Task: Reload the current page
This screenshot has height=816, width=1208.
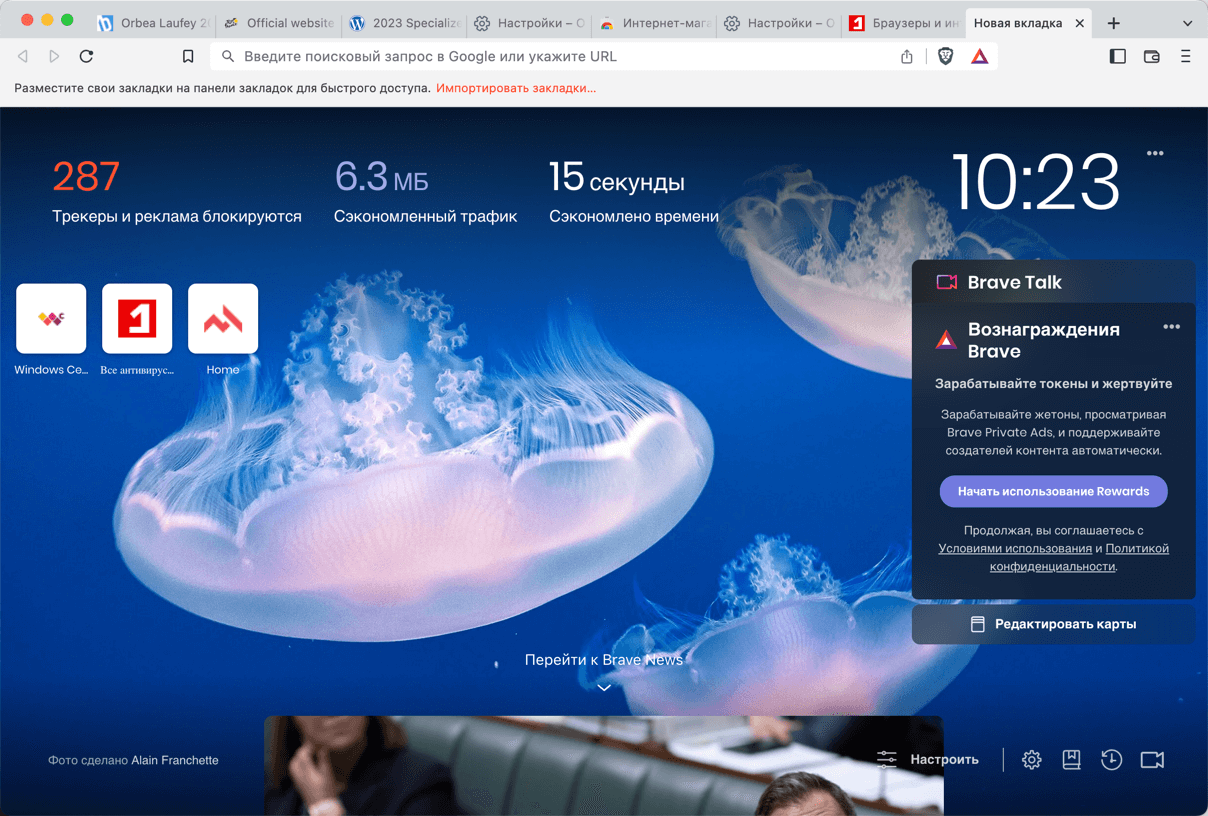Action: point(86,57)
